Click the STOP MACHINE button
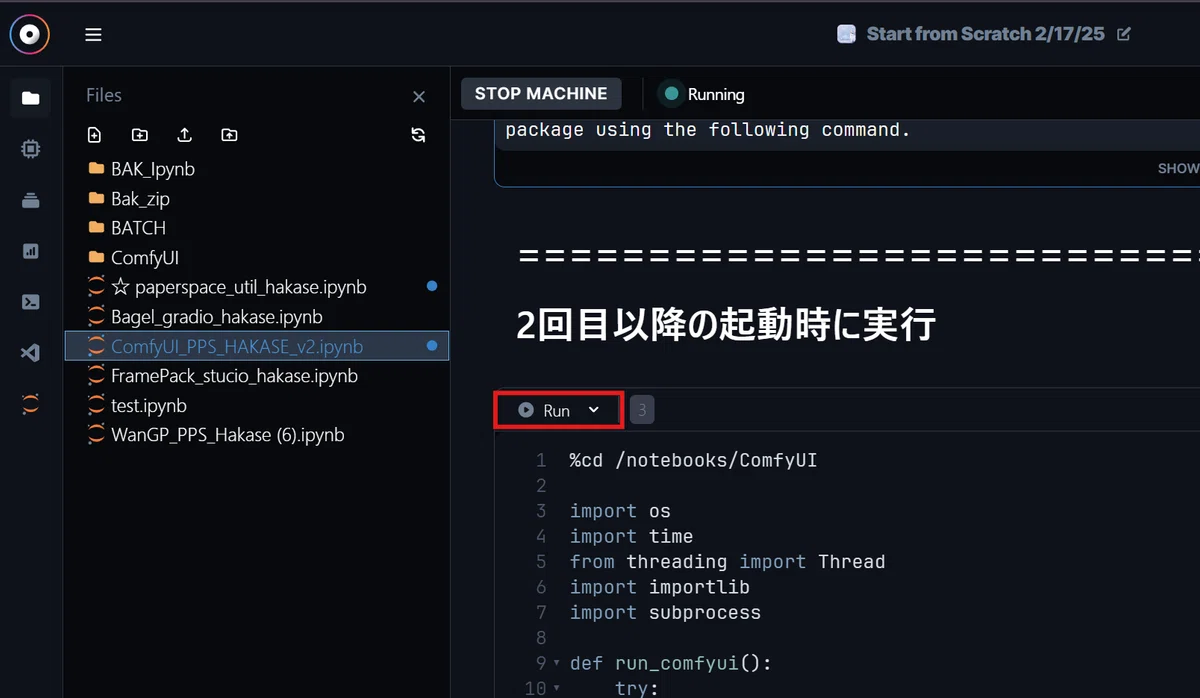 pos(541,94)
